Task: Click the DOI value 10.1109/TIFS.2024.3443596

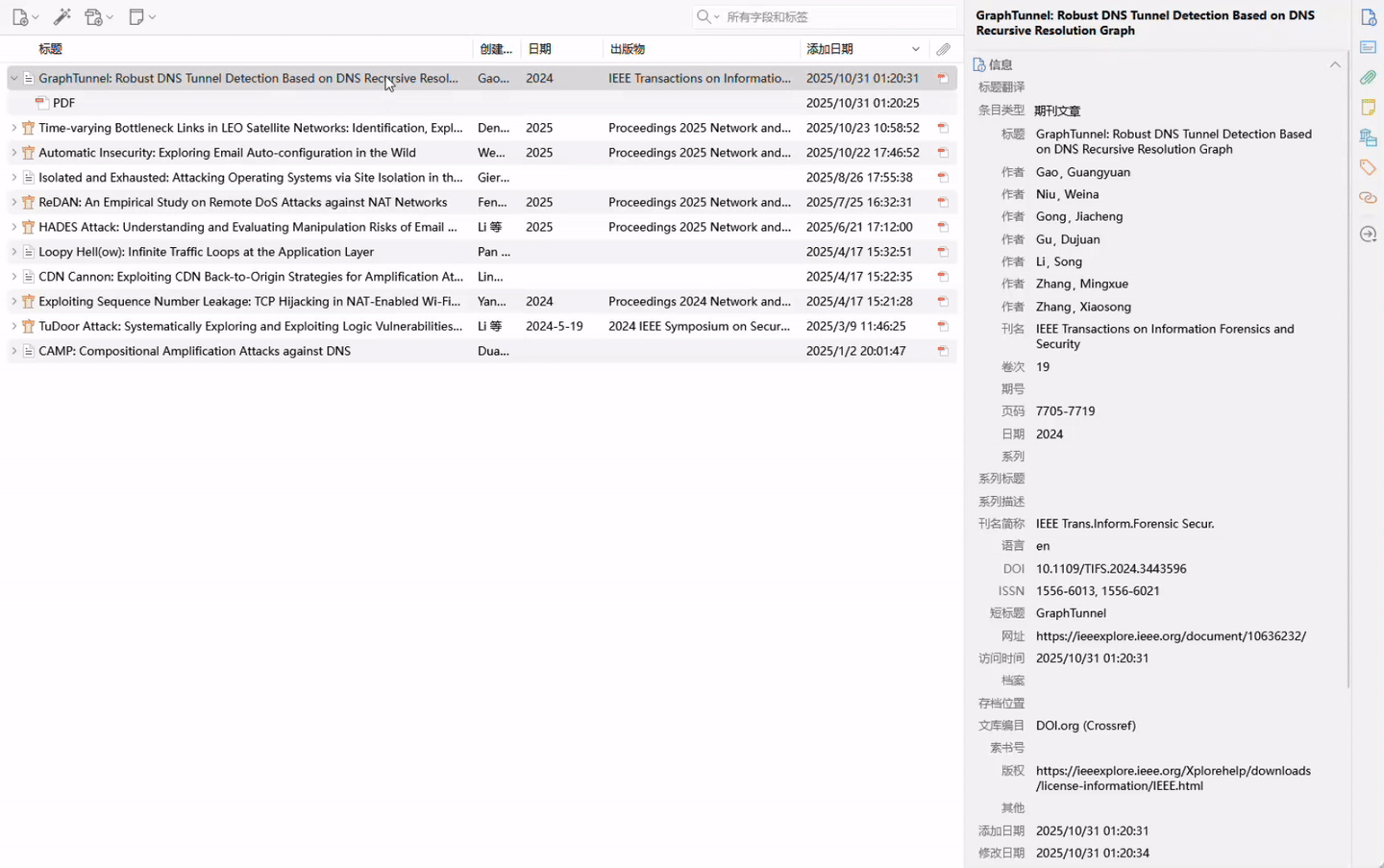Action: coord(1109,568)
